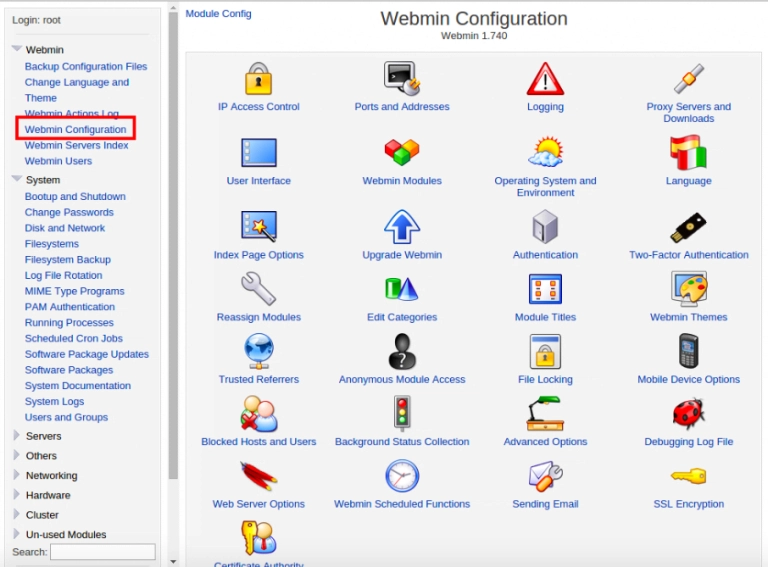Click the Upgrade Webmin blue arrow icon
Image resolution: width=768 pixels, height=567 pixels.
402,226
